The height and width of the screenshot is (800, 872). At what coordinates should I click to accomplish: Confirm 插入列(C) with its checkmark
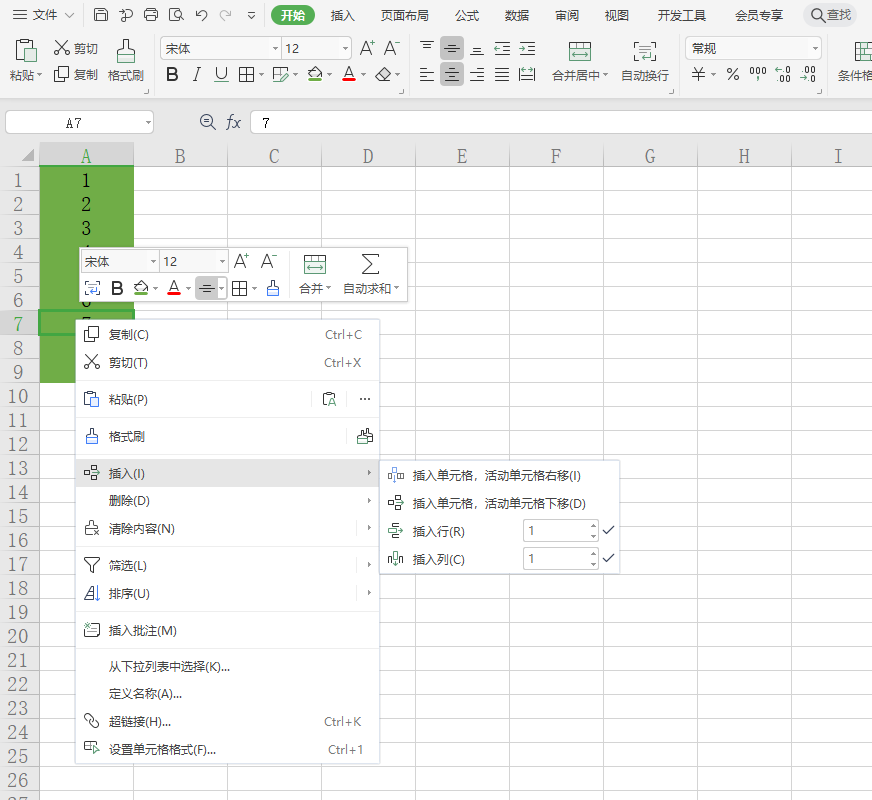click(608, 558)
